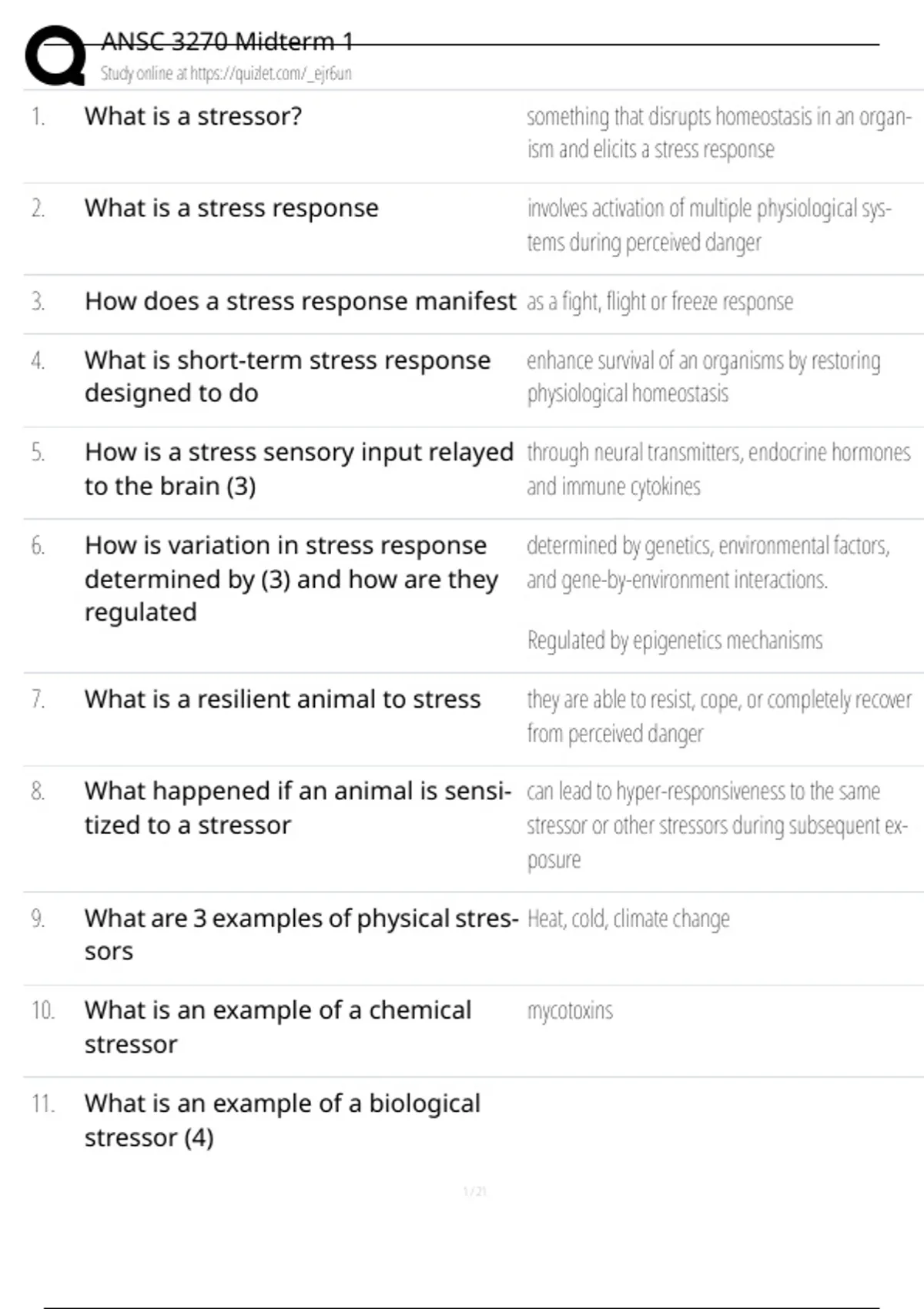The width and height of the screenshot is (924, 1309).
Task: Click the short-term stress response question
Action: tap(287, 377)
